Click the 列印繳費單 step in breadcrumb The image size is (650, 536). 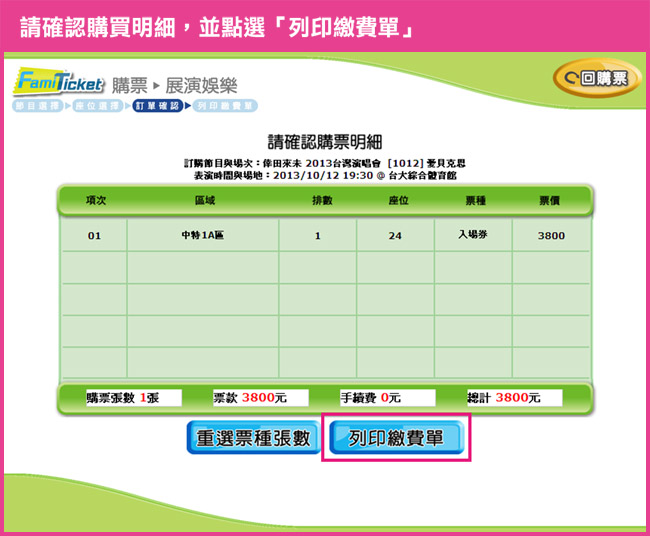224,105
